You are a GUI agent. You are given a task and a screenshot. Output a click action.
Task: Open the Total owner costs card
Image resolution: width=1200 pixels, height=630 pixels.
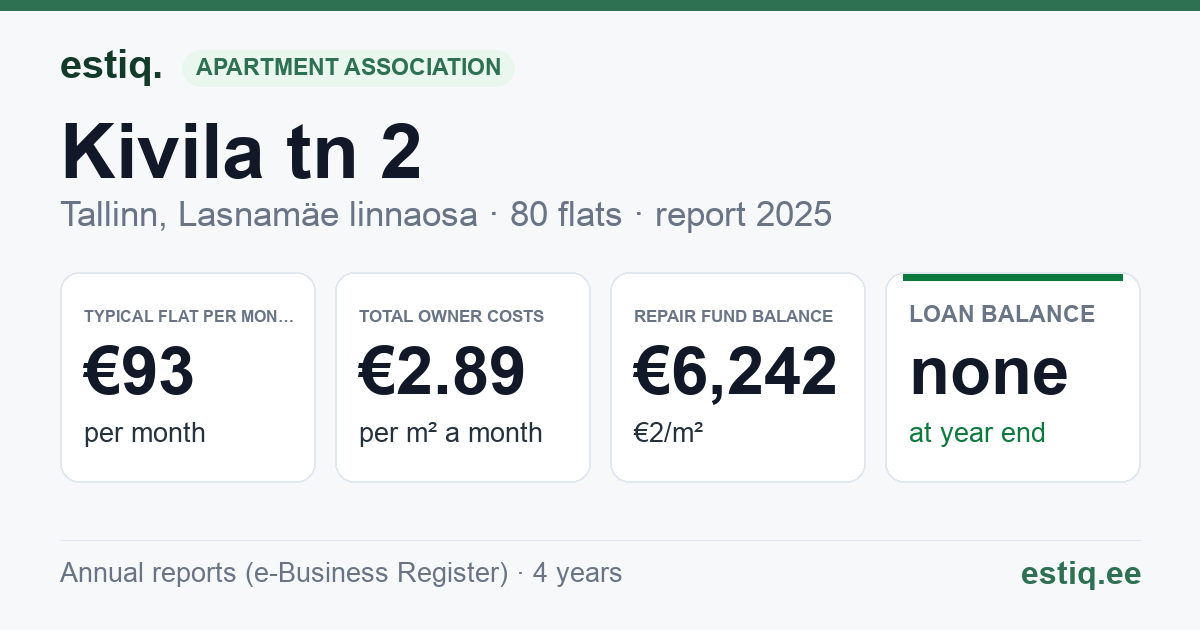pos(463,377)
